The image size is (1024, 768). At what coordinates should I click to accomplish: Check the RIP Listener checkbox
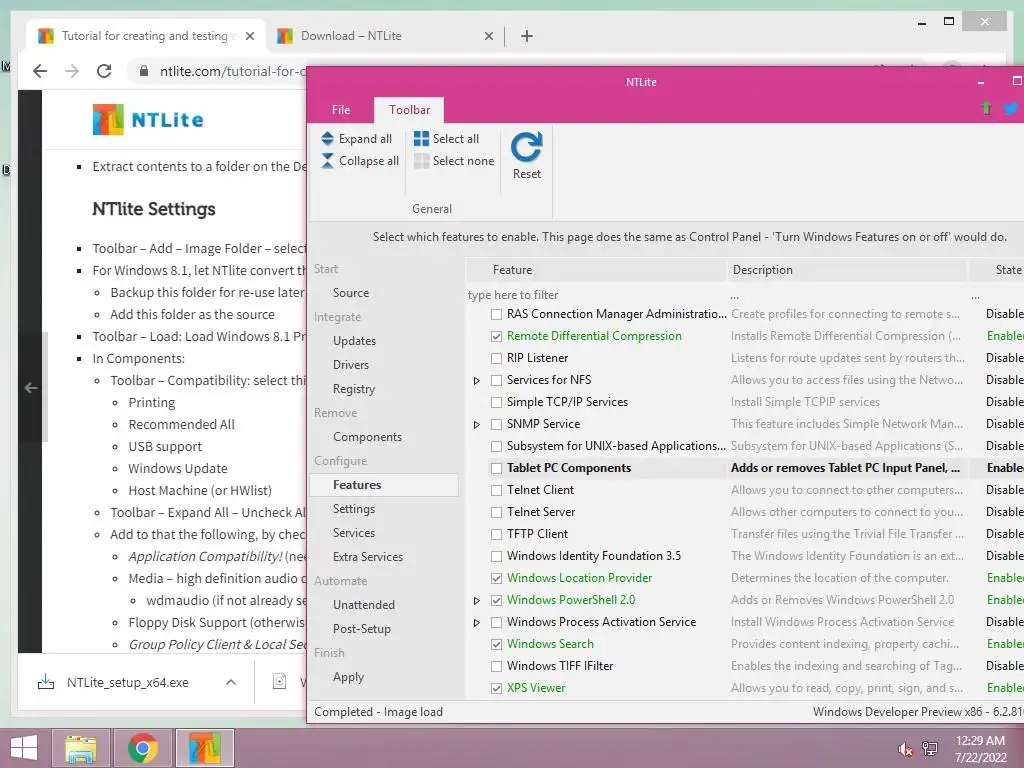pyautogui.click(x=496, y=359)
